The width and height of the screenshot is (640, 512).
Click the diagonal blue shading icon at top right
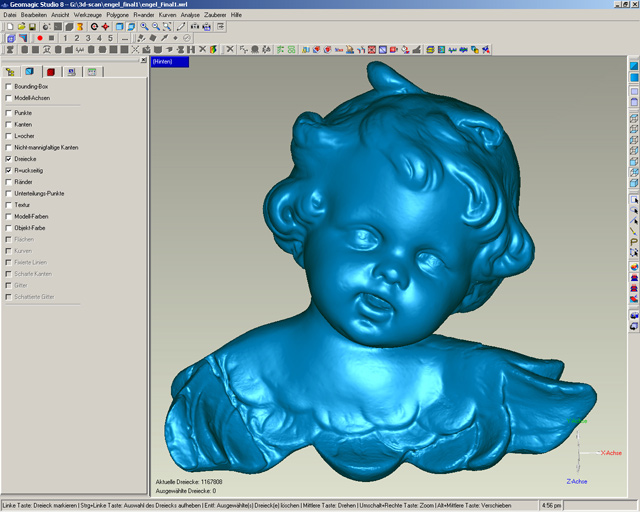tap(634, 66)
